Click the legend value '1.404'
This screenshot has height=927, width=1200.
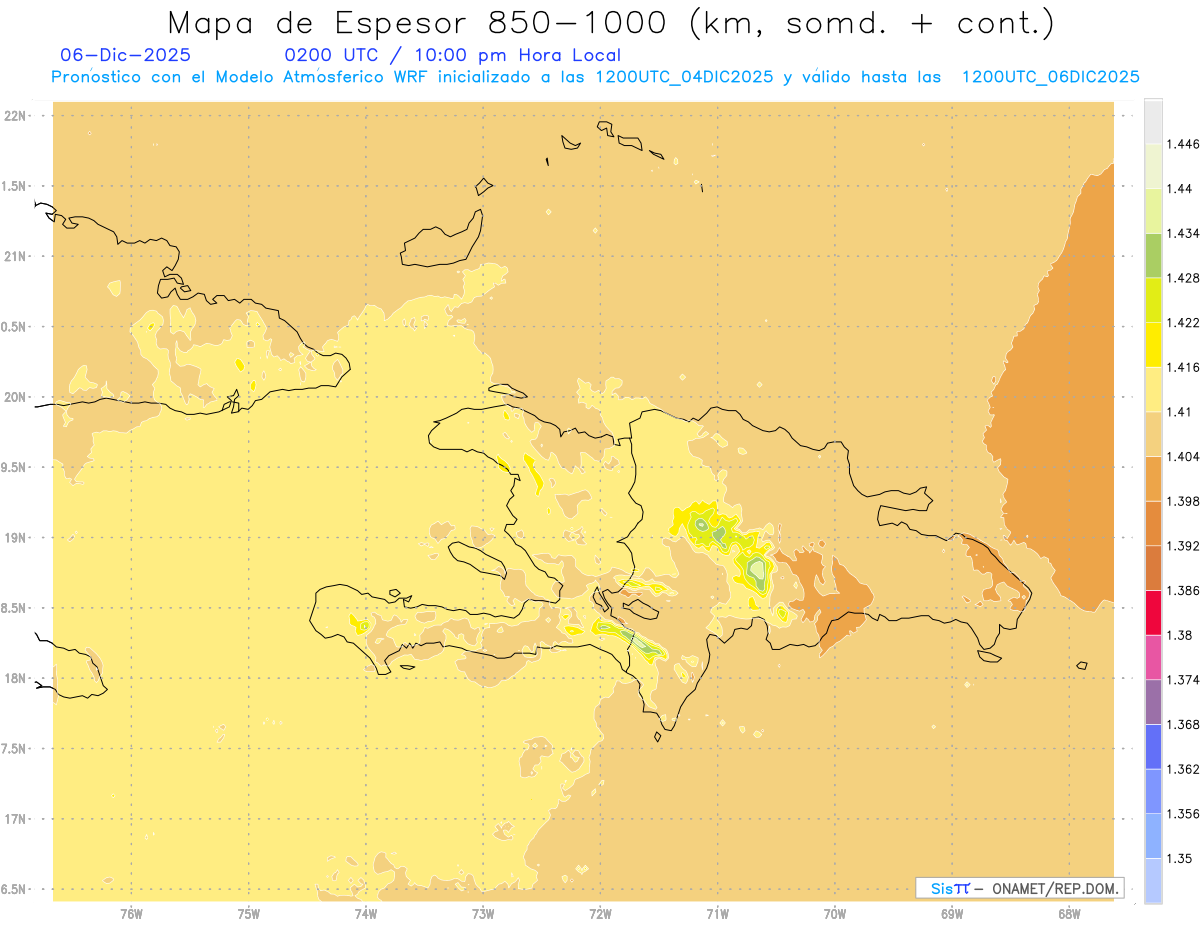tap(1183, 457)
